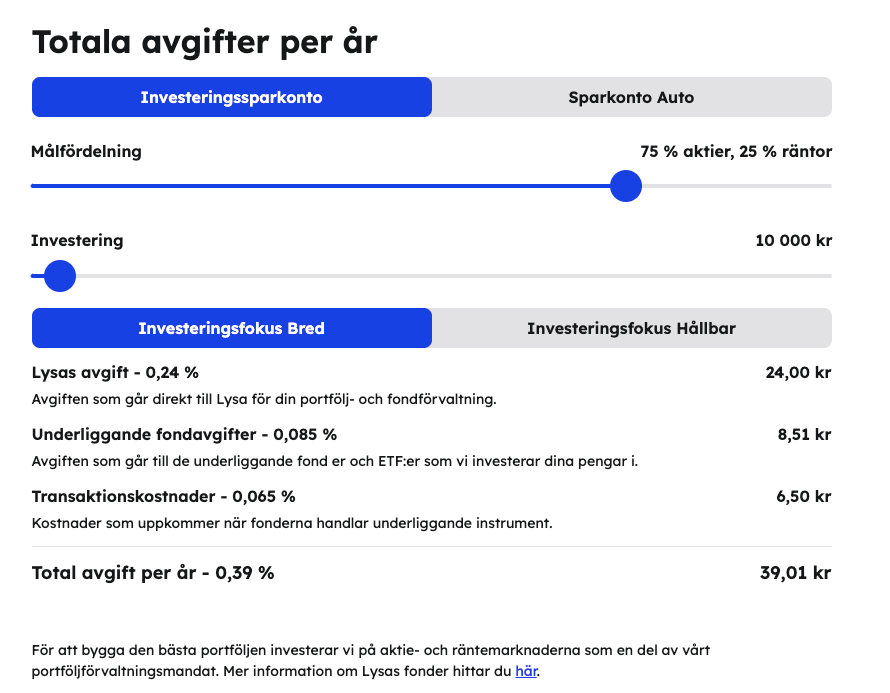
Task: Click the 'Transaktionskostnader - 0,065 %' heading
Action: click(x=163, y=497)
